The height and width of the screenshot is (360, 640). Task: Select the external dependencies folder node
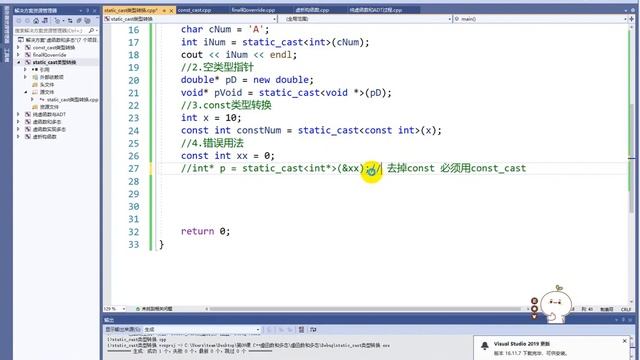(x=48, y=77)
